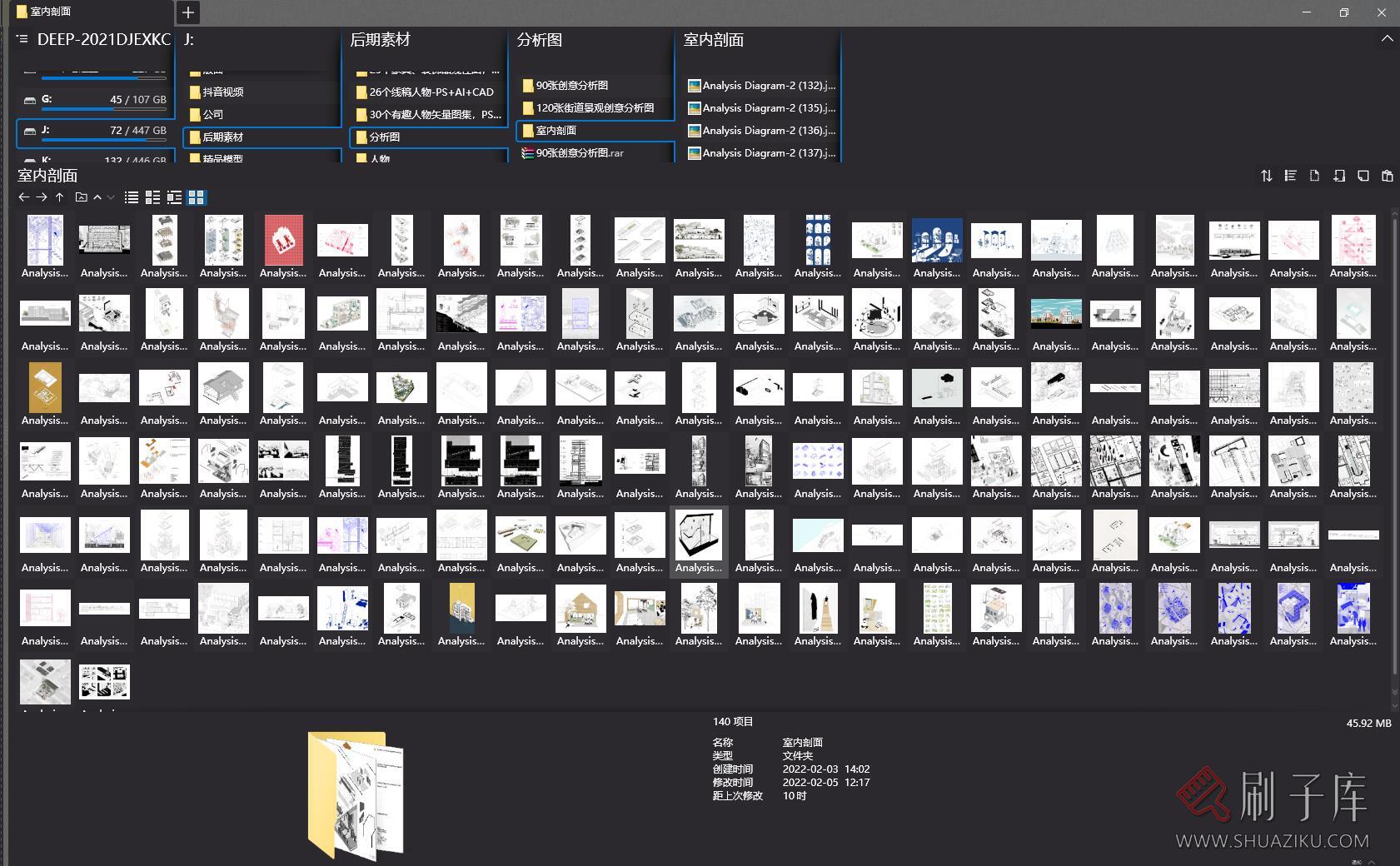This screenshot has width=1400, height=866.
Task: Open a new tab with plus button
Action: [x=188, y=12]
